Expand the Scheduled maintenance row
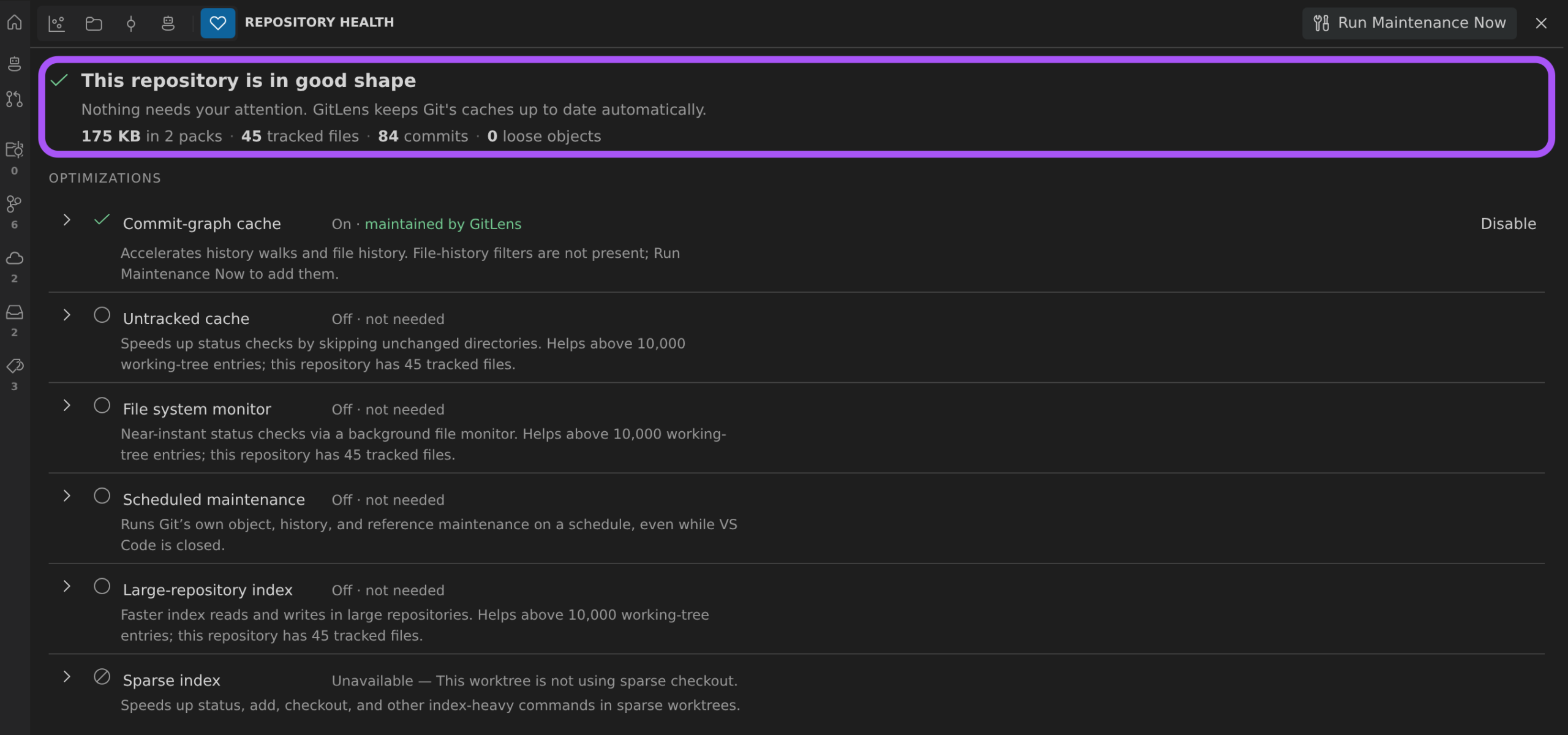This screenshot has width=1568, height=735. [67, 496]
